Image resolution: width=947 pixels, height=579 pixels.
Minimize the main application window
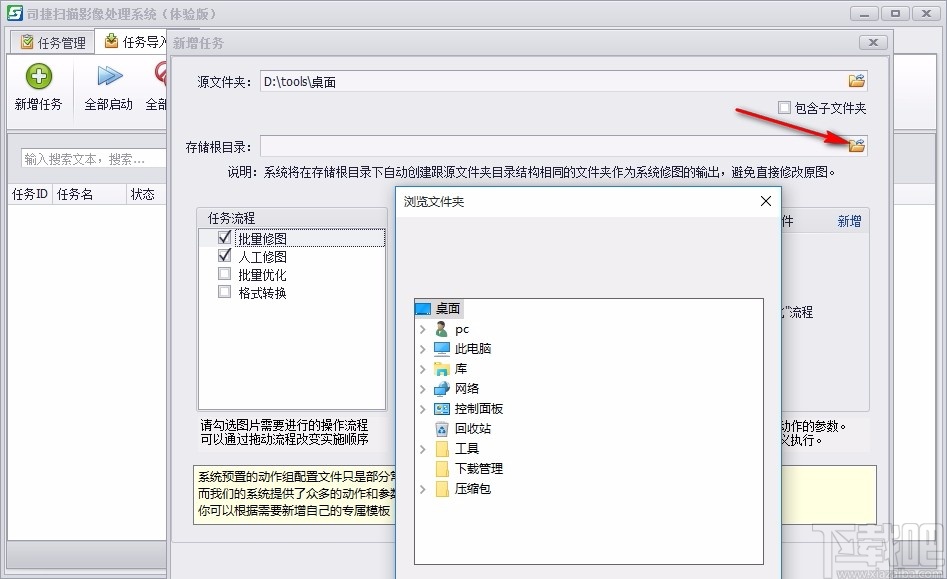click(864, 13)
